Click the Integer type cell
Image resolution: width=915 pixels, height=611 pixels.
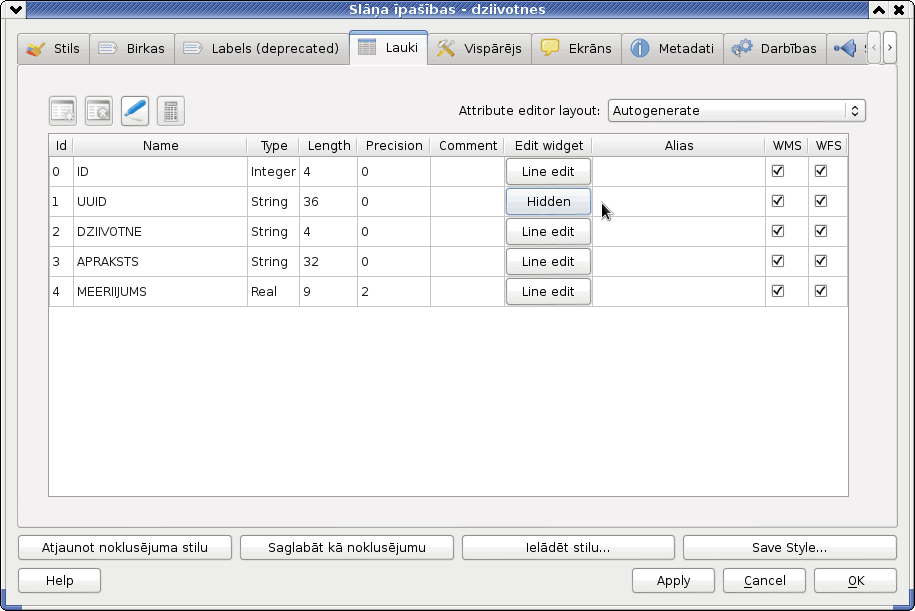[x=273, y=172]
